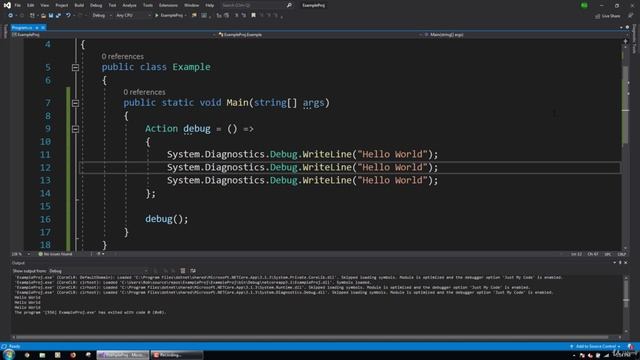Image resolution: width=640 pixels, height=360 pixels.
Task: Click the Save file icon
Action: click(x=51, y=16)
